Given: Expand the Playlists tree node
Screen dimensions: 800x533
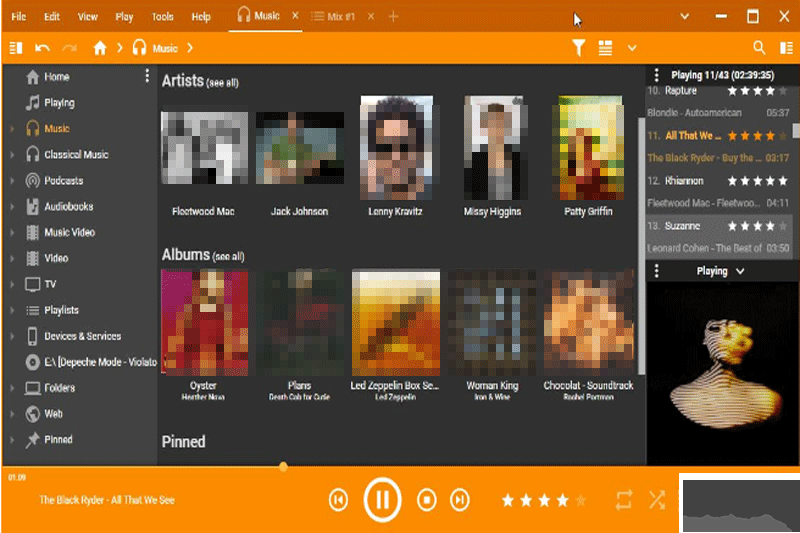Looking at the screenshot, I should (x=12, y=310).
